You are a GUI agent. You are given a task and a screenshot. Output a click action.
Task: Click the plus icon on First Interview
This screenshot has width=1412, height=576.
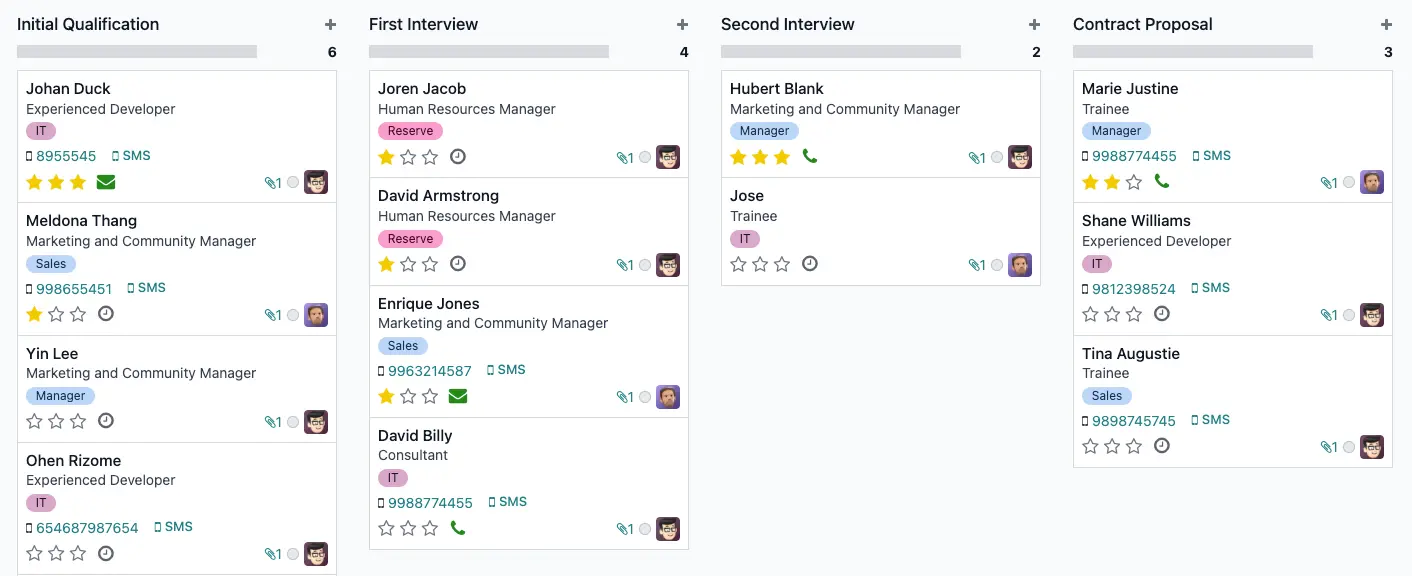(683, 24)
